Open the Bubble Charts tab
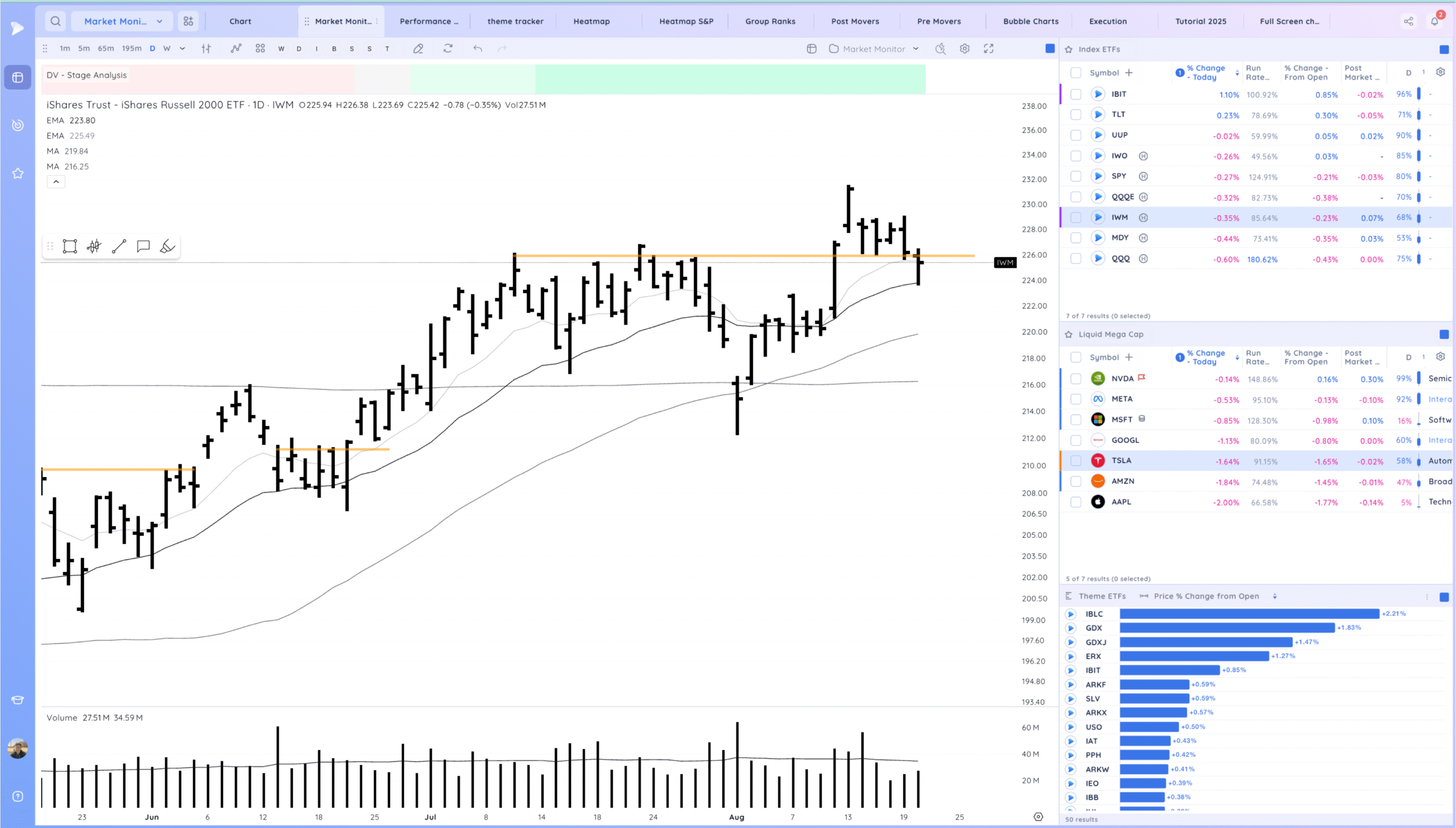This screenshot has width=1456, height=828. coord(1031,21)
